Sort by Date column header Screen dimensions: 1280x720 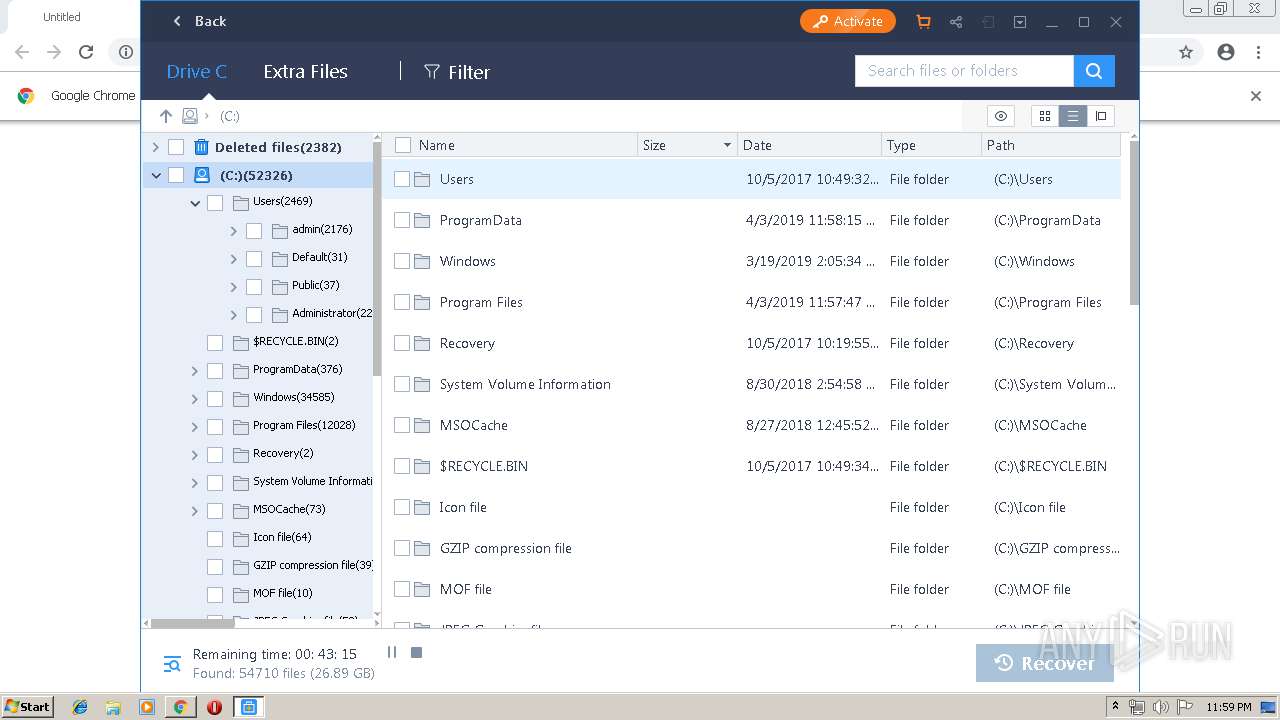[809, 145]
